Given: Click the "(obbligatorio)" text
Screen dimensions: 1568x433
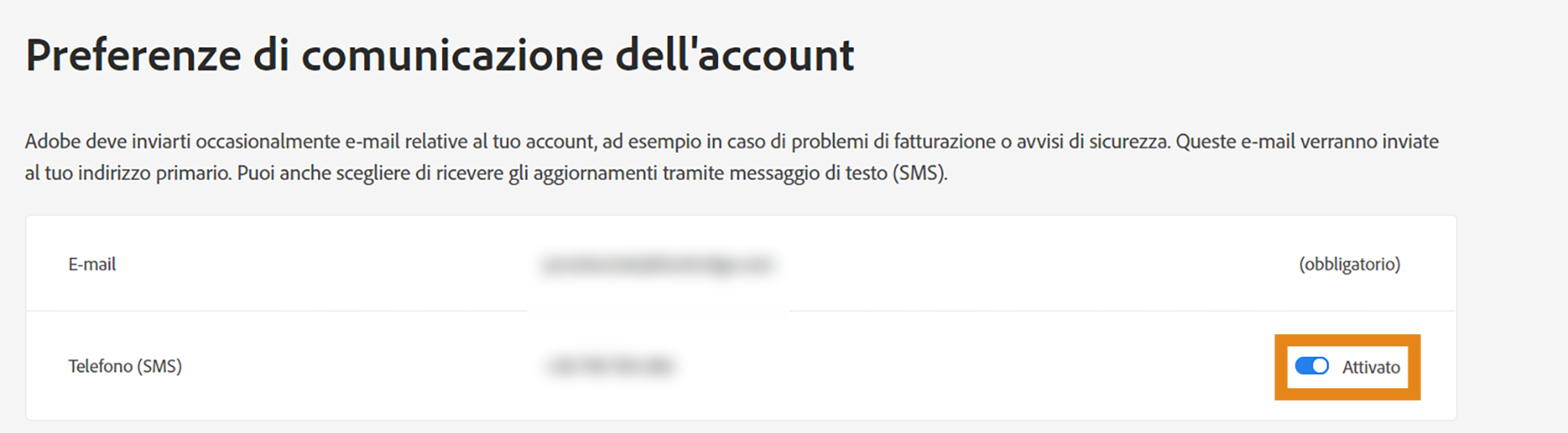Looking at the screenshot, I should (x=1349, y=264).
